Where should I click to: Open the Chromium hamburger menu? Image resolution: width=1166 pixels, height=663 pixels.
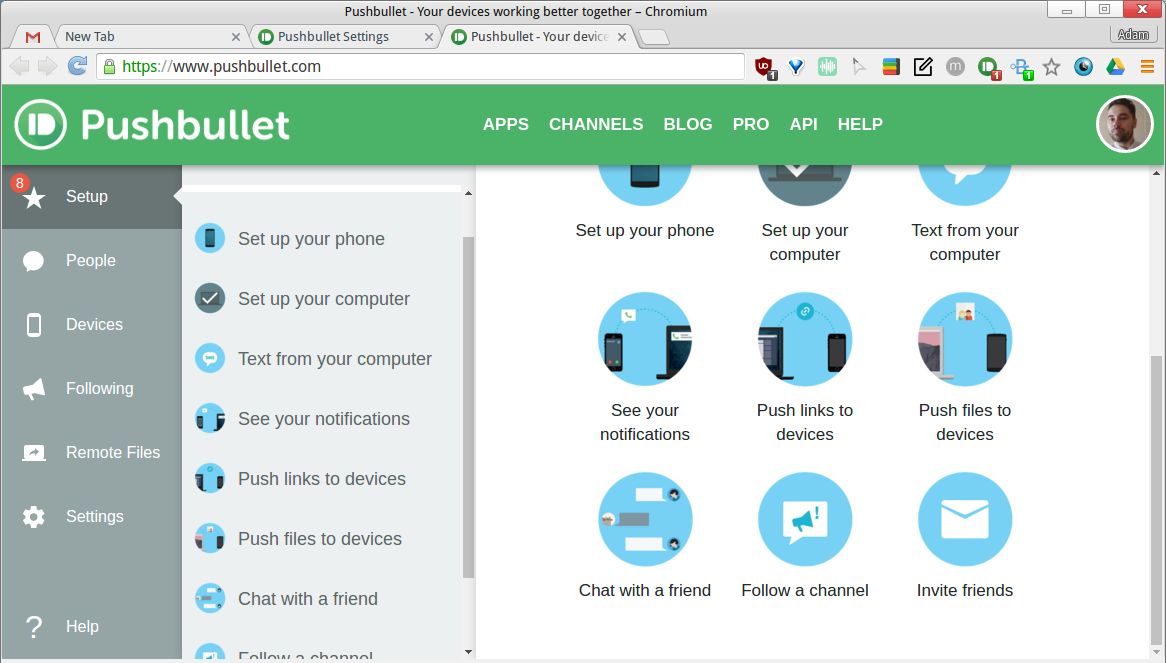(x=1147, y=67)
